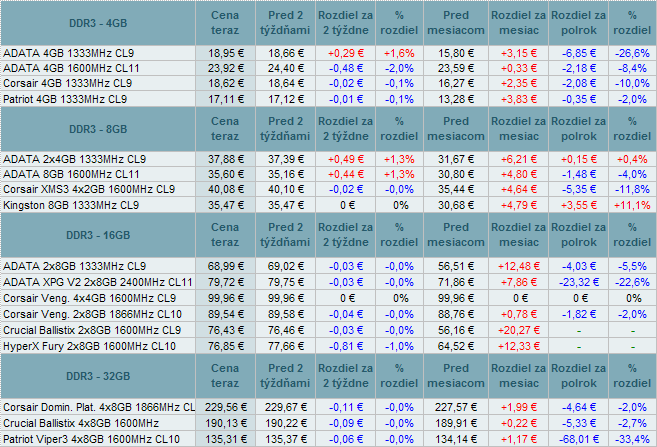Viewport: 657px width, 447px height.
Task: Select current price 68,99 € cell
Action: (x=226, y=266)
